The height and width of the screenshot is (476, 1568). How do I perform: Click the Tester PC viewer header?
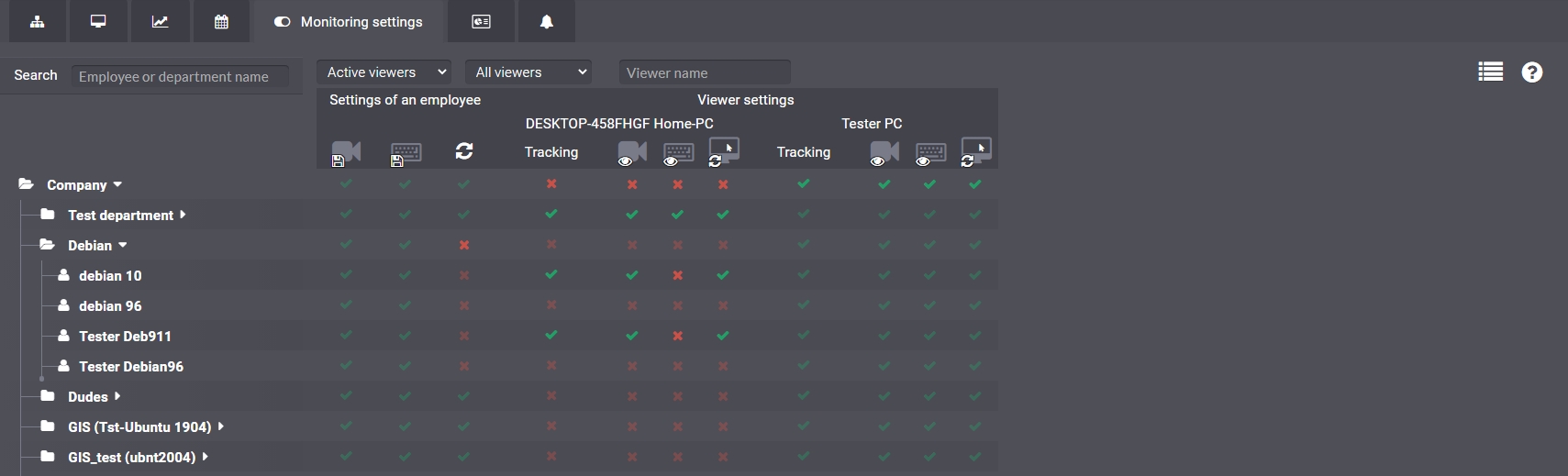pos(872,123)
